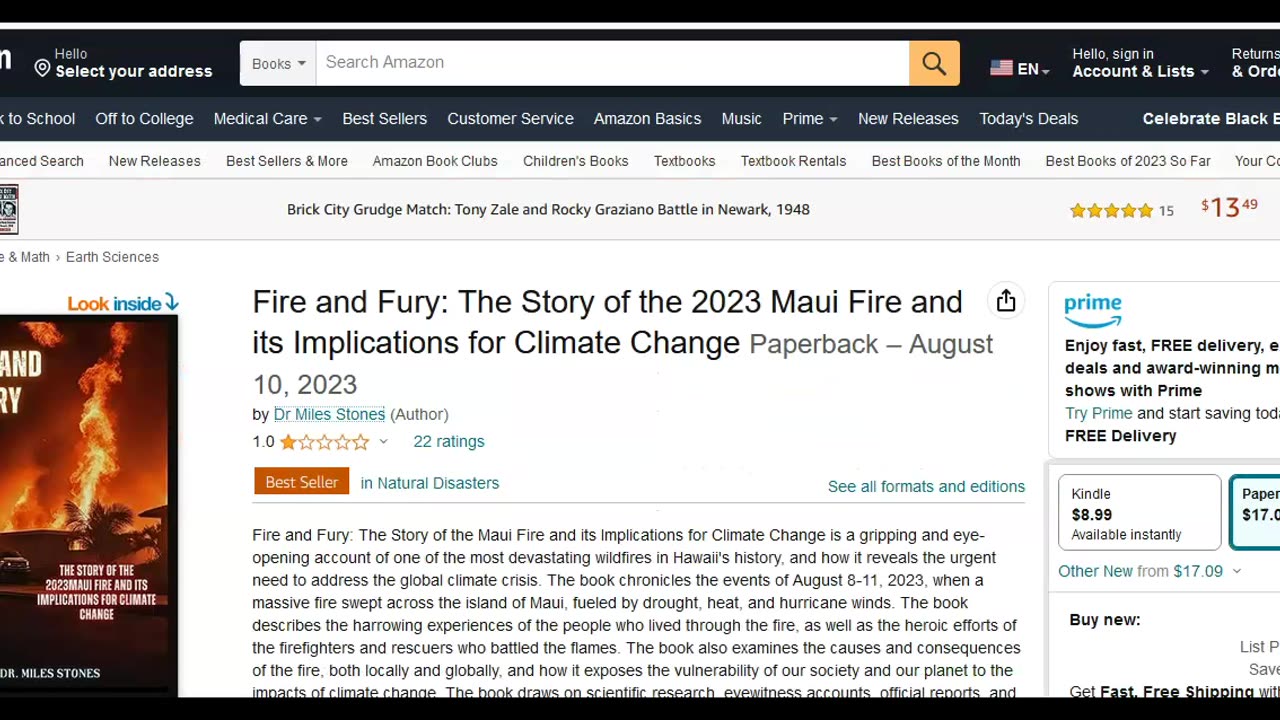Click the in Natural Disasters link
The height and width of the screenshot is (720, 1280).
pyautogui.click(x=430, y=483)
